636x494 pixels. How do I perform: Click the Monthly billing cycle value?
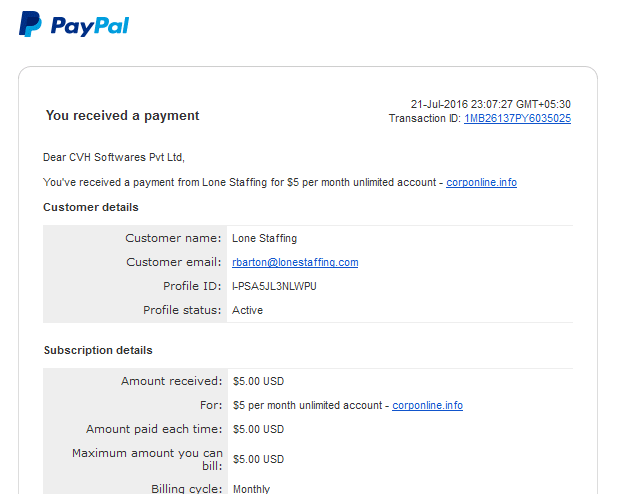[251, 488]
